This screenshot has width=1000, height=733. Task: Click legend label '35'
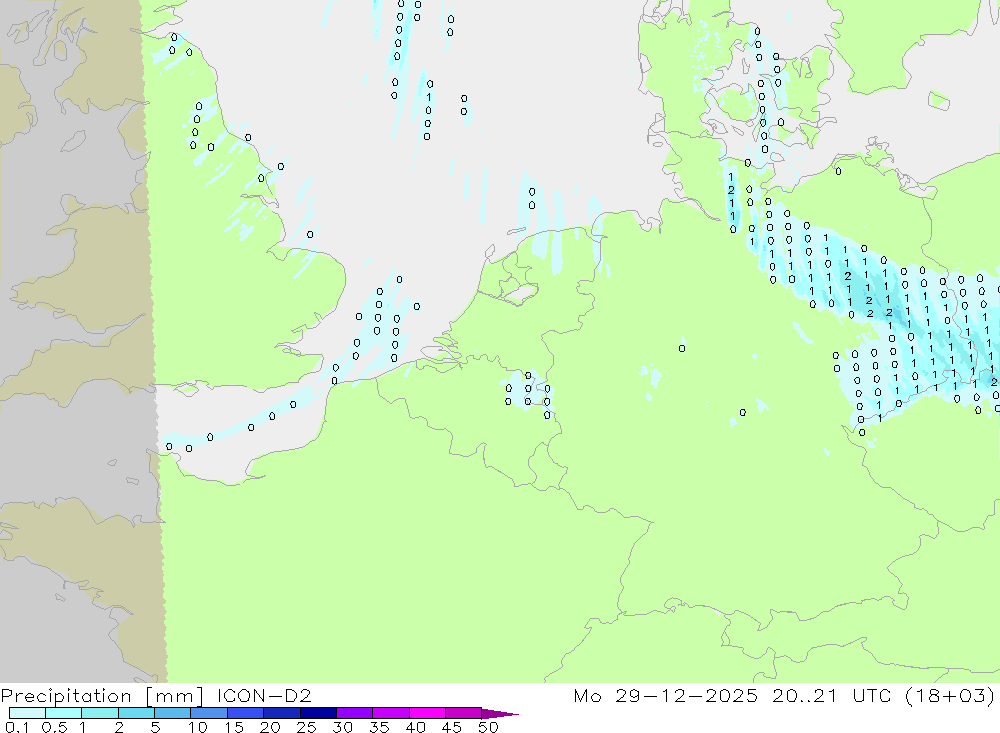(x=379, y=727)
